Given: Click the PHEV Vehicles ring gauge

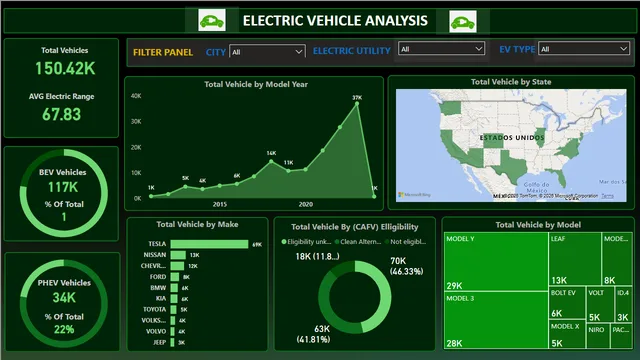Looking at the screenshot, I should (64, 303).
